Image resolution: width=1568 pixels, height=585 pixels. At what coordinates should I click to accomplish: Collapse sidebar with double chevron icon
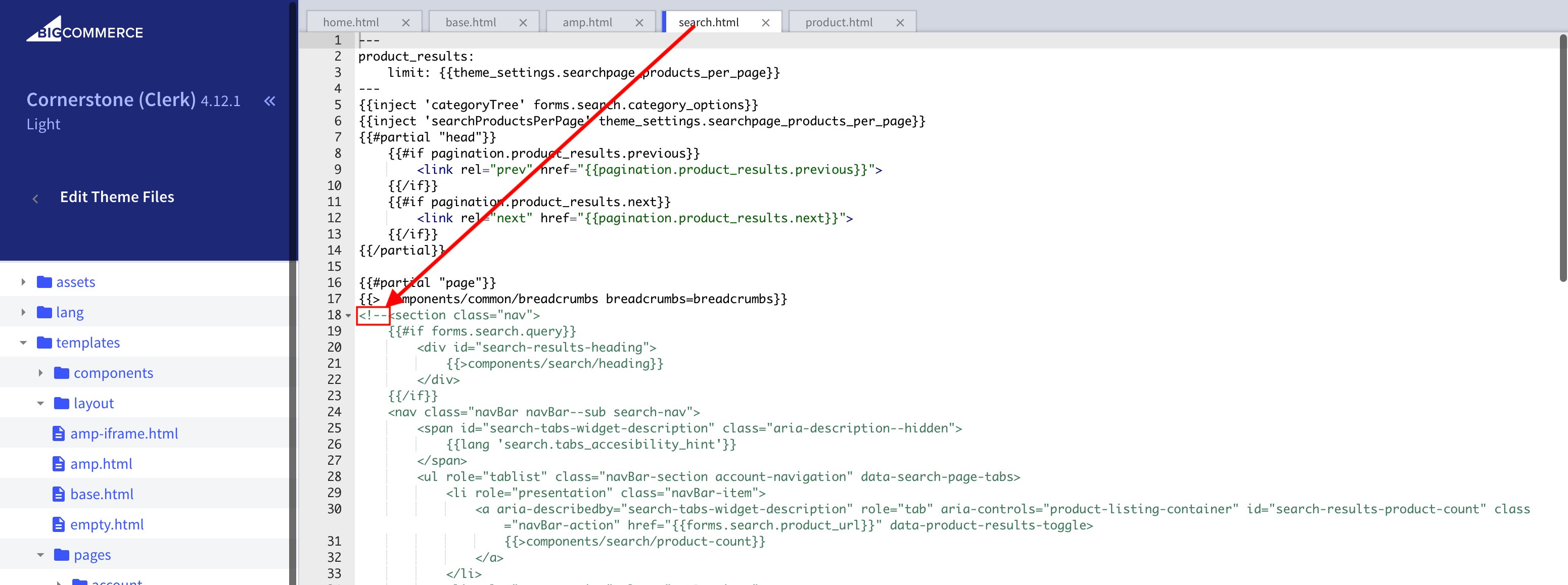(x=269, y=101)
